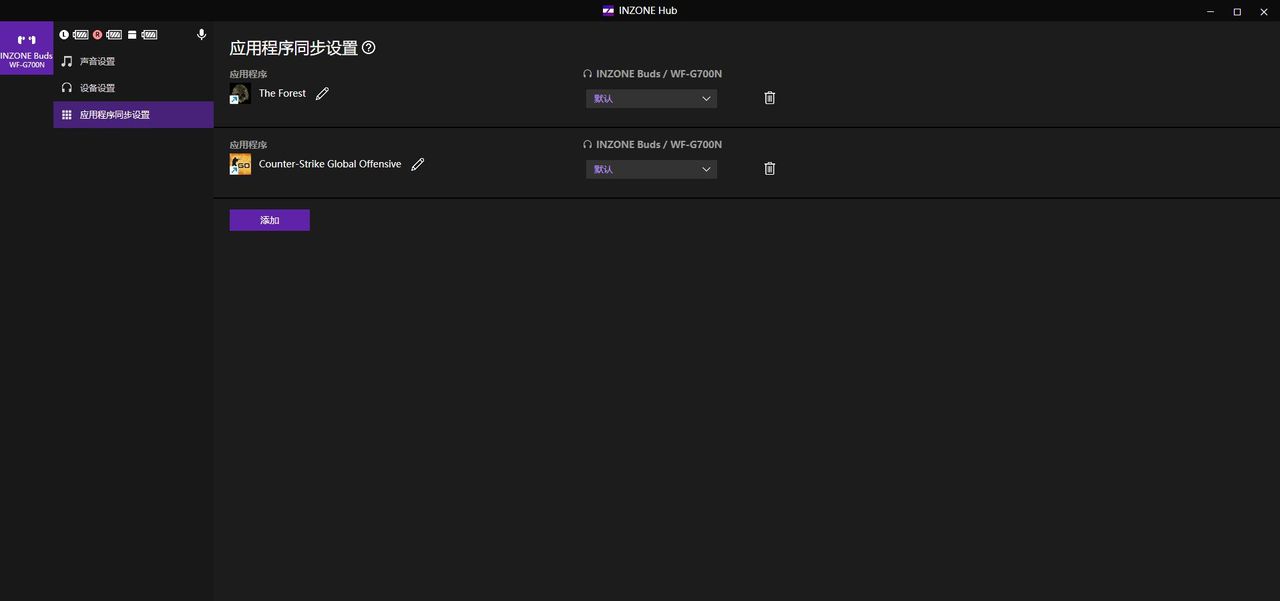Open help for 应用程序同步设置 via question mark
The height and width of the screenshot is (601, 1280).
pos(369,47)
